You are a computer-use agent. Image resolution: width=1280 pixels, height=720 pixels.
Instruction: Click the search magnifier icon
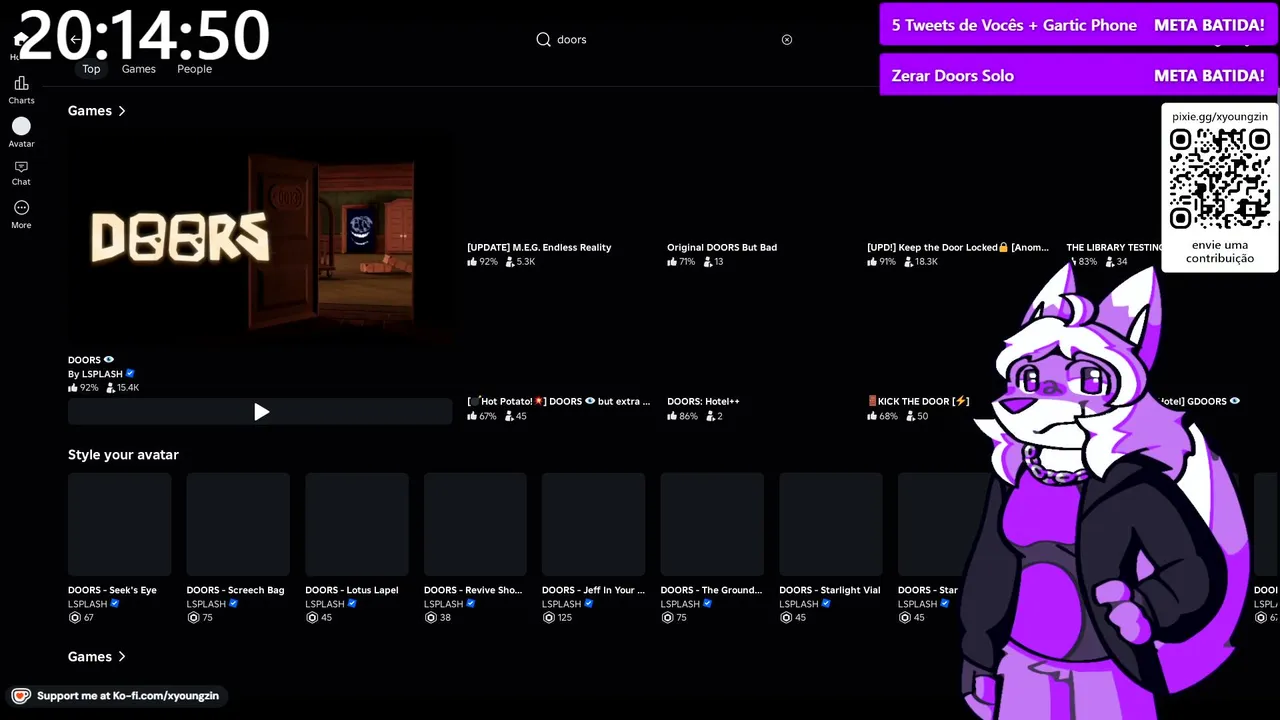point(543,40)
